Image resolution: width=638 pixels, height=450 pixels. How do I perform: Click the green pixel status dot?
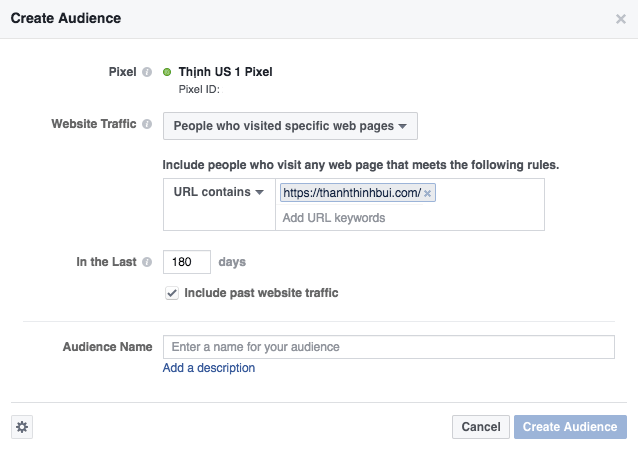167,72
